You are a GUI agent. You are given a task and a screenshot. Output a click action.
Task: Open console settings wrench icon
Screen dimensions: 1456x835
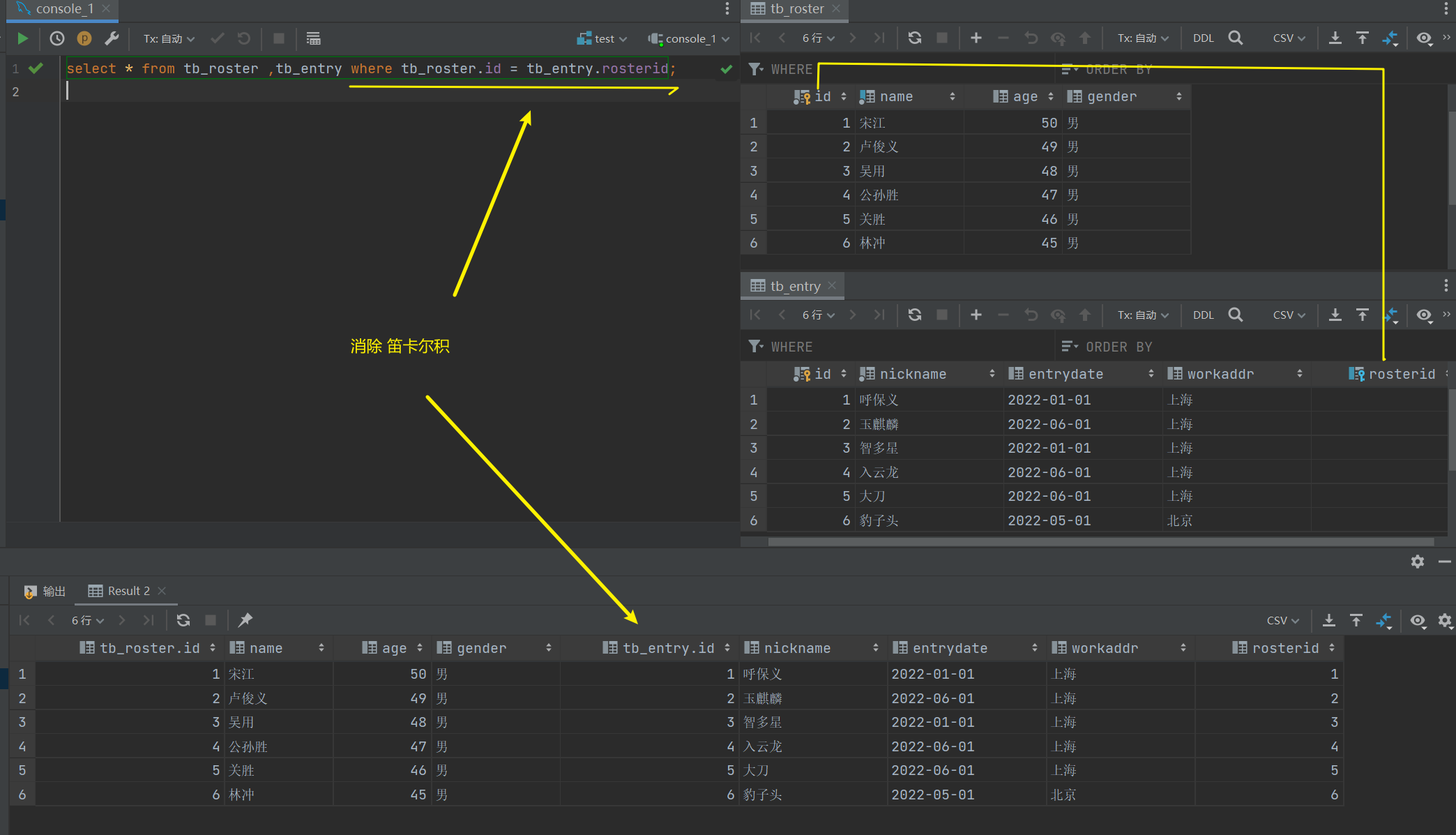pos(112,38)
